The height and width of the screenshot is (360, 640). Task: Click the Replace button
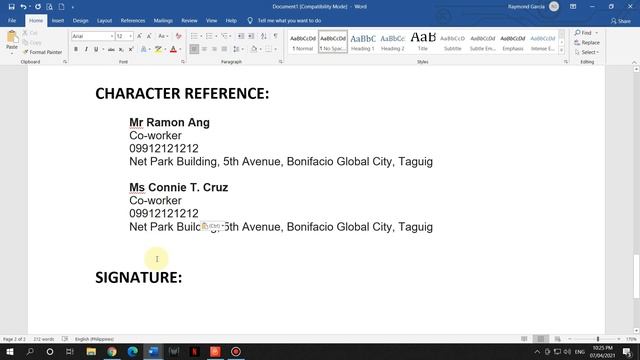pyautogui.click(x=587, y=42)
